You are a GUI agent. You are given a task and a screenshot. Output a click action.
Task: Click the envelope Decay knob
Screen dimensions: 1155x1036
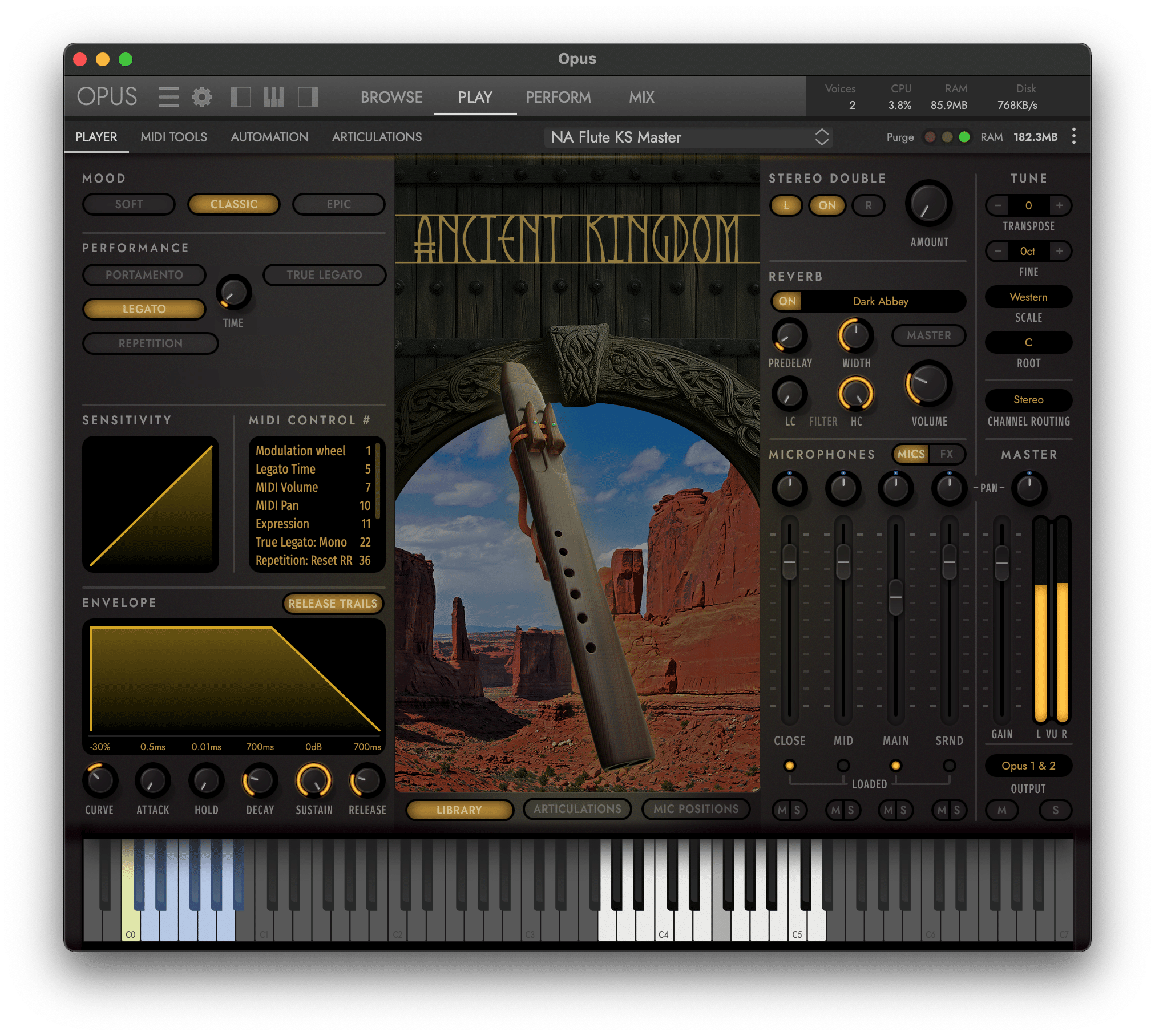[x=260, y=780]
